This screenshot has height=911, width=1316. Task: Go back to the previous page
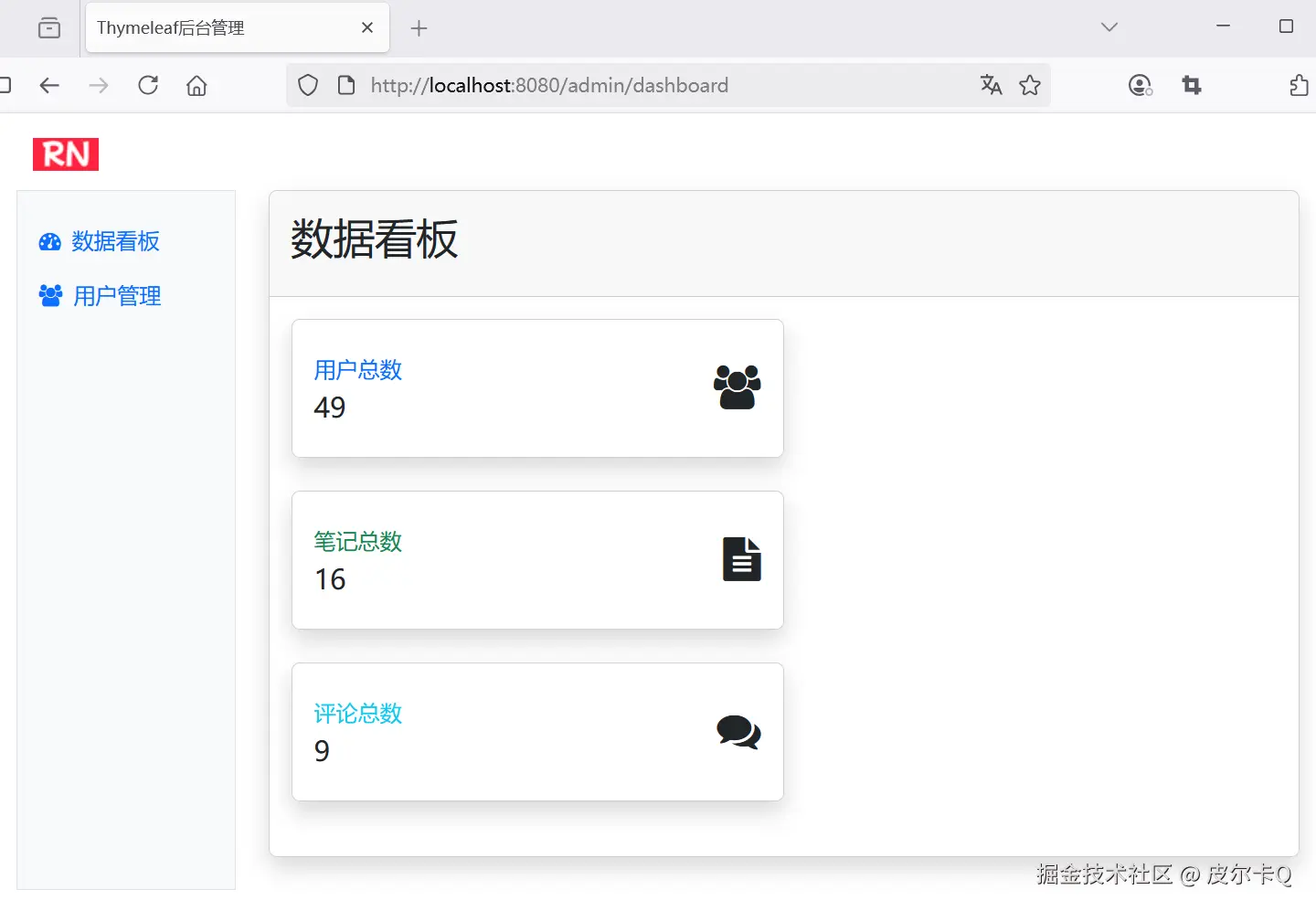pos(49,86)
